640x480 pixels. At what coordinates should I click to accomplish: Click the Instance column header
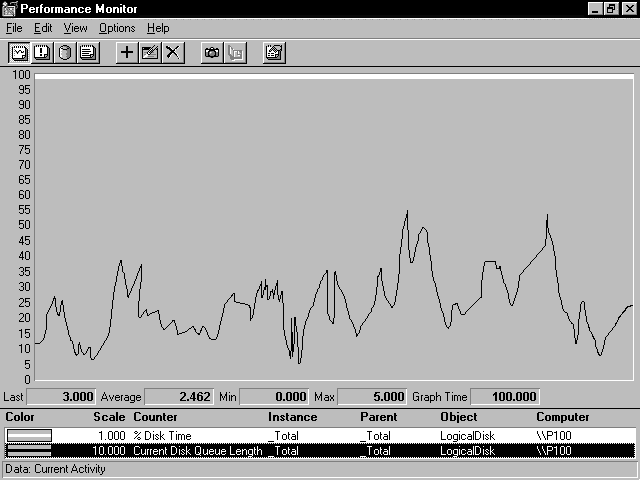292,417
